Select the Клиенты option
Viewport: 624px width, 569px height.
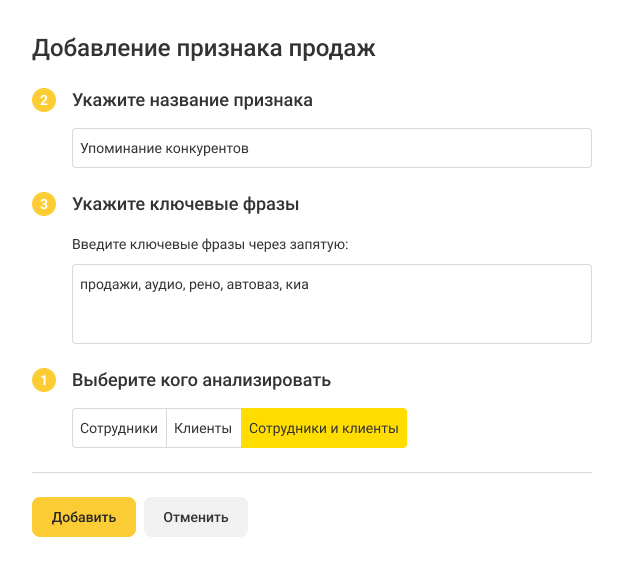(x=203, y=428)
